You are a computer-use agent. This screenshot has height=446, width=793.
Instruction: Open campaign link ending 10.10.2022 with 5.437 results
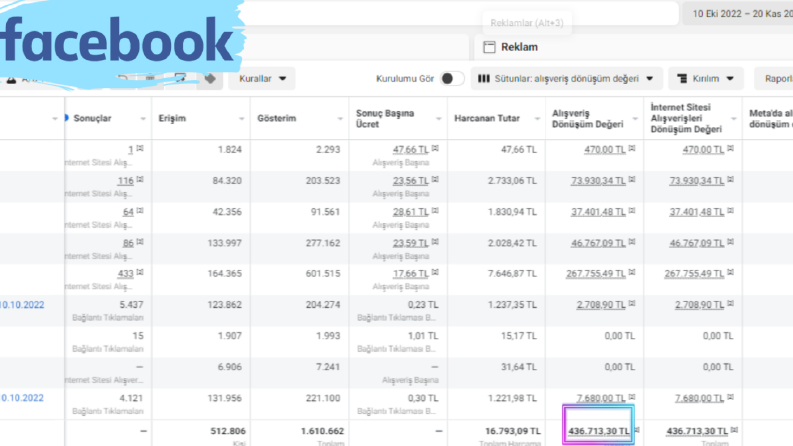click(x=22, y=305)
